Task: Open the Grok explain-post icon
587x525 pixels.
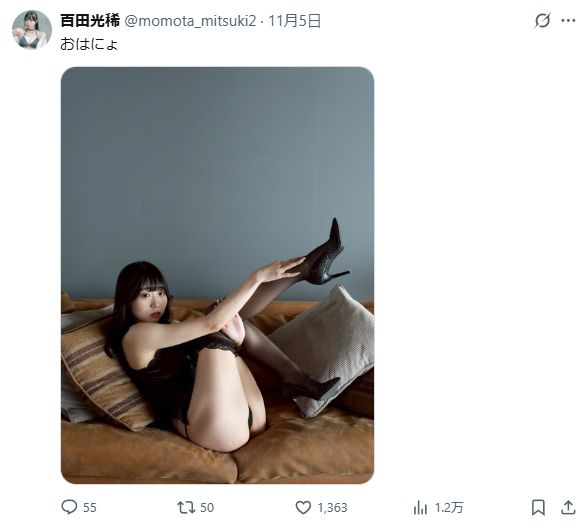Action: pos(542,20)
